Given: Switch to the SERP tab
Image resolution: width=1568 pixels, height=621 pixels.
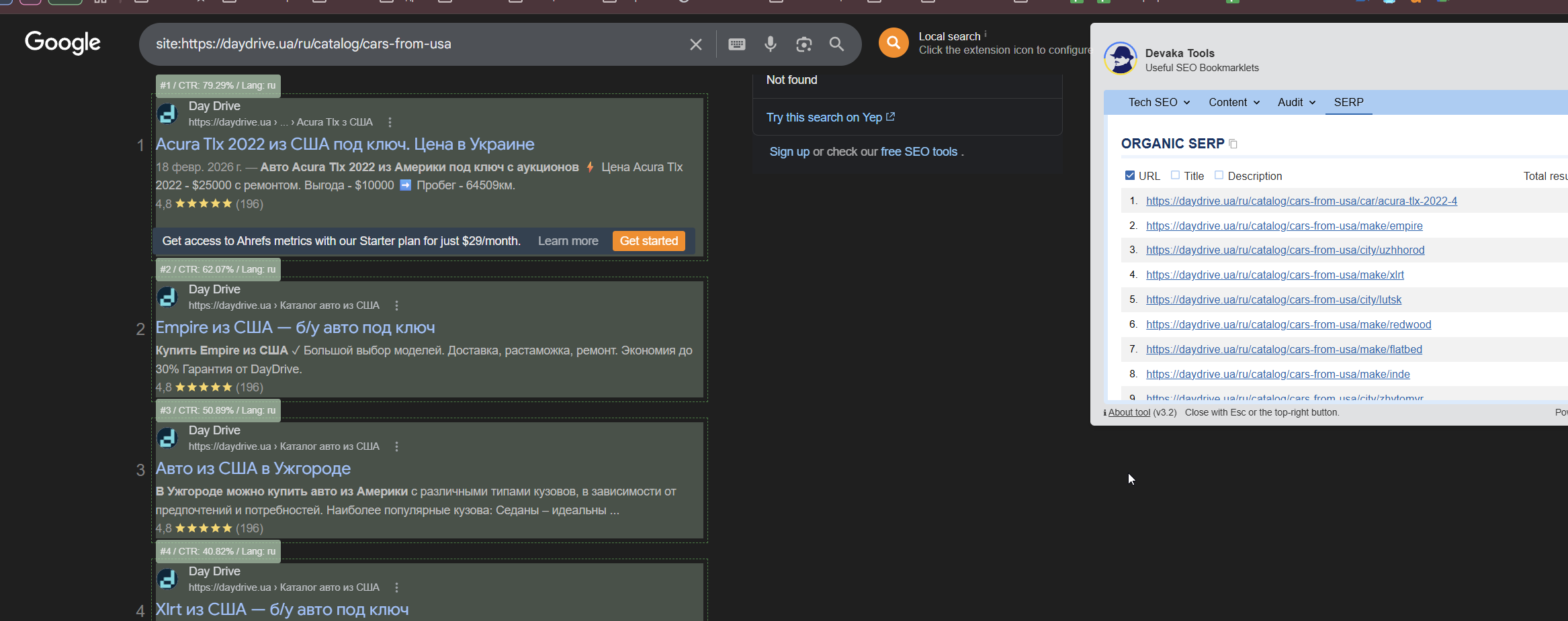Looking at the screenshot, I should coord(1348,102).
